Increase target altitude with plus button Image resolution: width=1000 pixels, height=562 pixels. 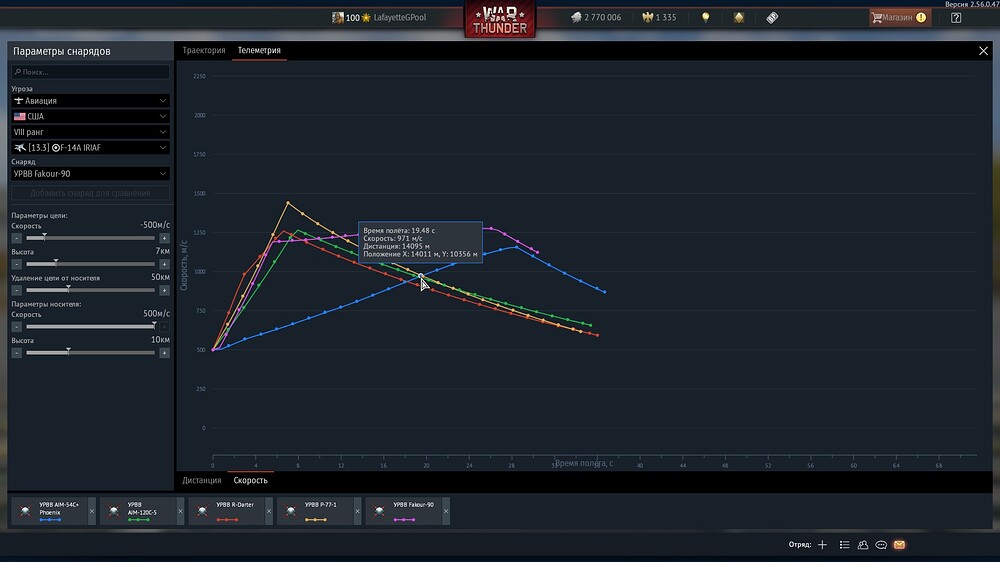pos(165,264)
